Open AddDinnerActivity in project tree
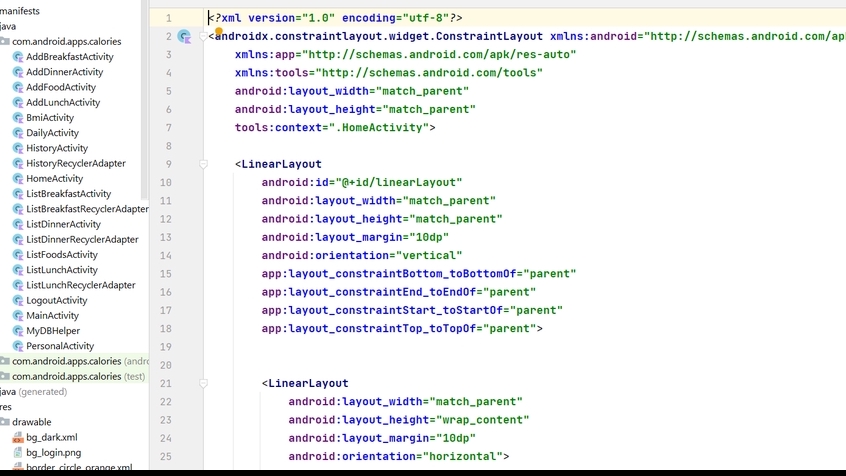 pos(64,72)
